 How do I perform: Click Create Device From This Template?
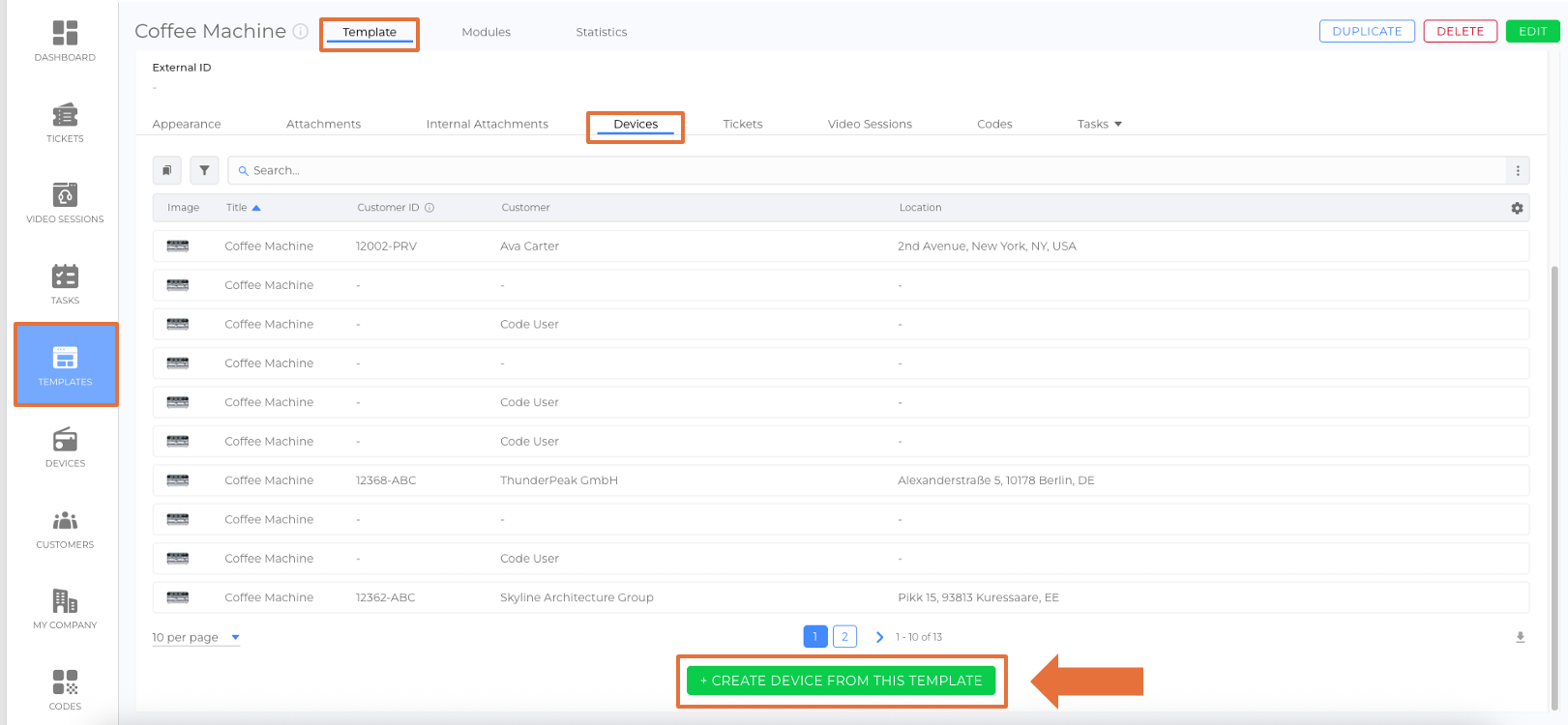pos(841,681)
